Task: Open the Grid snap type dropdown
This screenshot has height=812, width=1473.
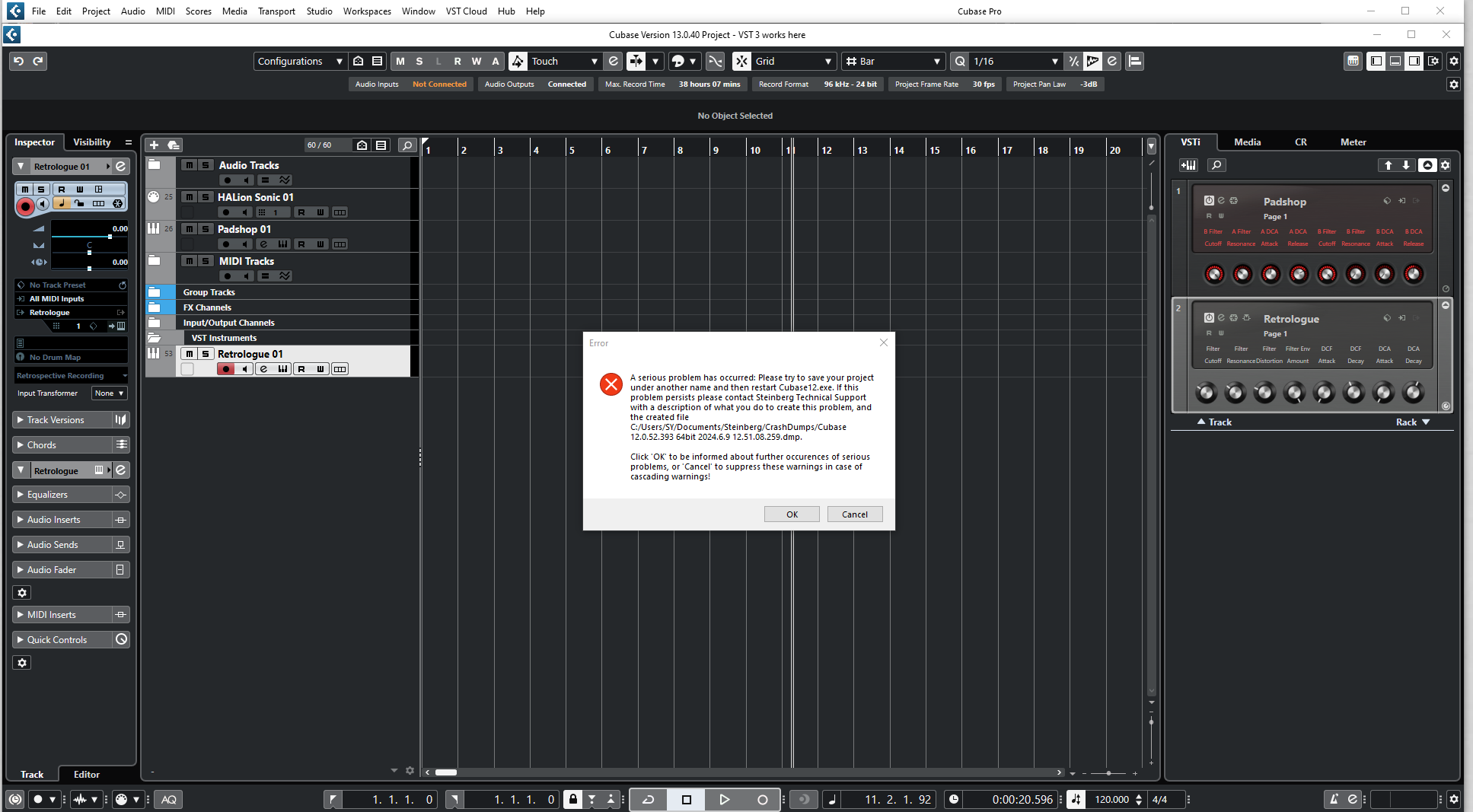Action: 793,61
